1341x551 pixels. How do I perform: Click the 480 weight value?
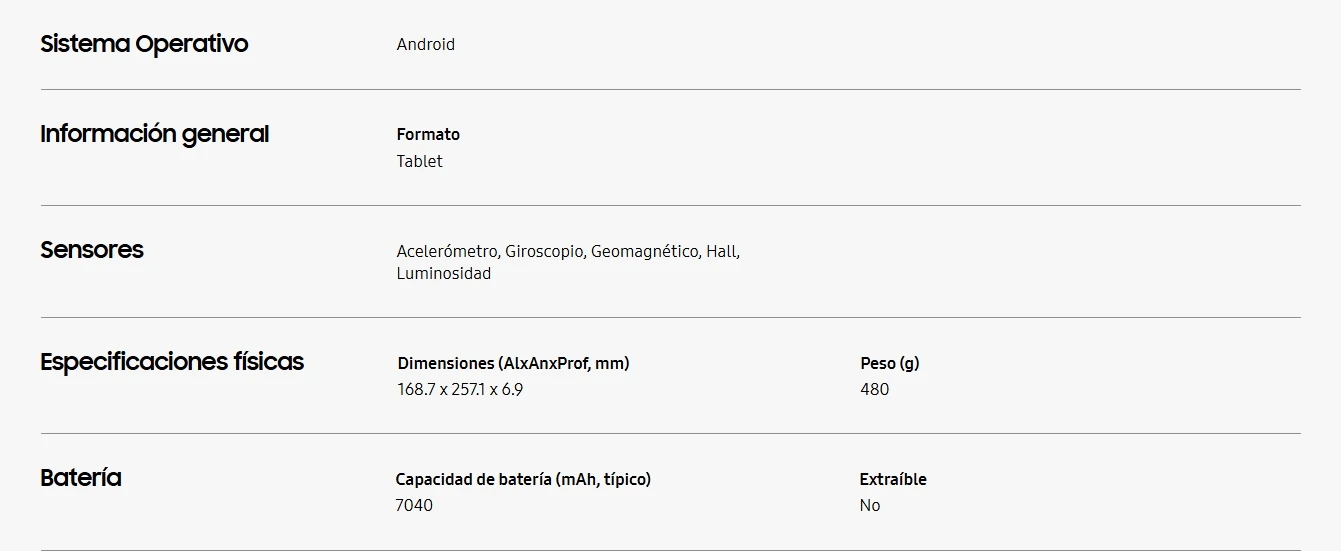coord(874,389)
